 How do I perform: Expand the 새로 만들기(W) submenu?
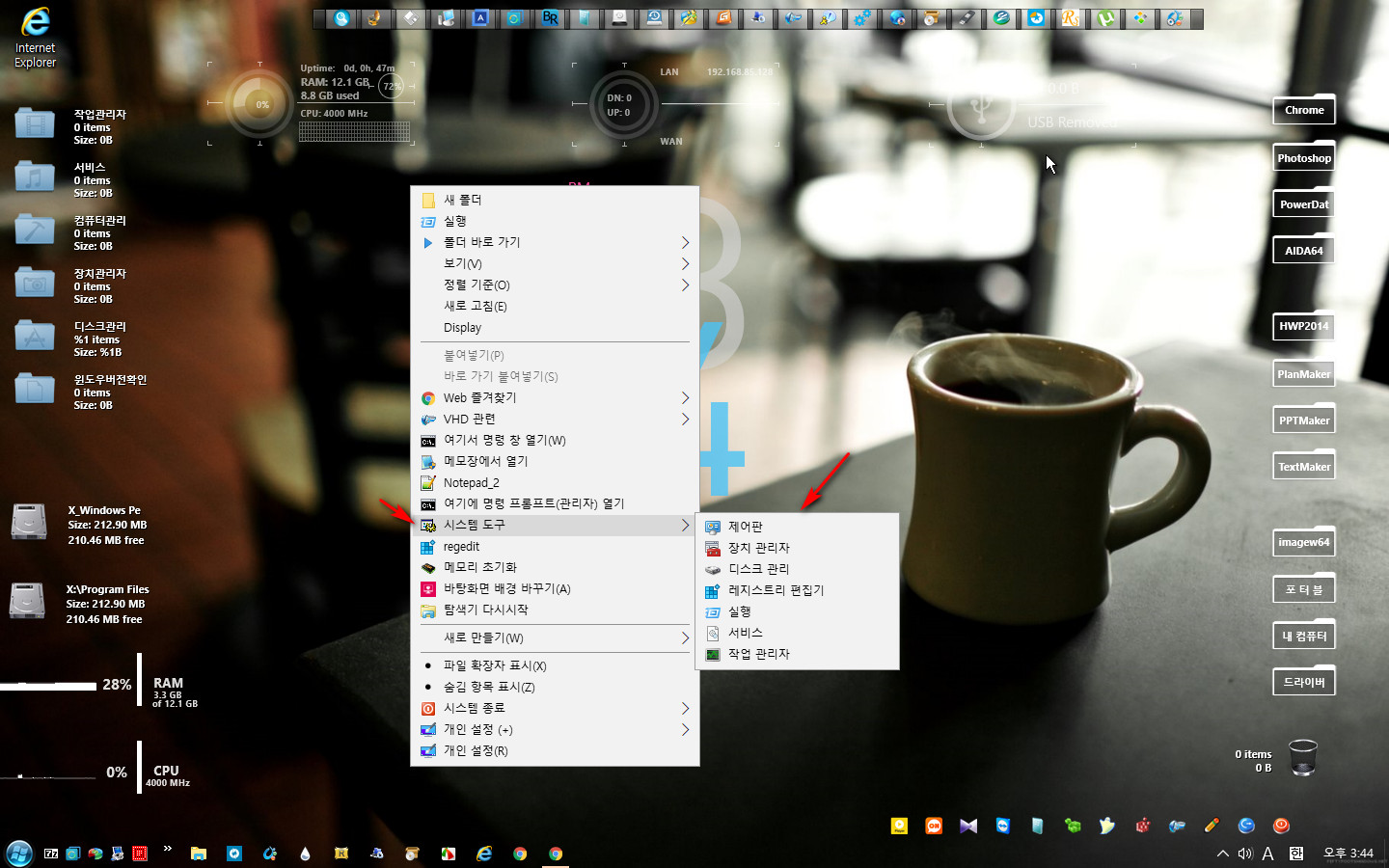[555, 637]
